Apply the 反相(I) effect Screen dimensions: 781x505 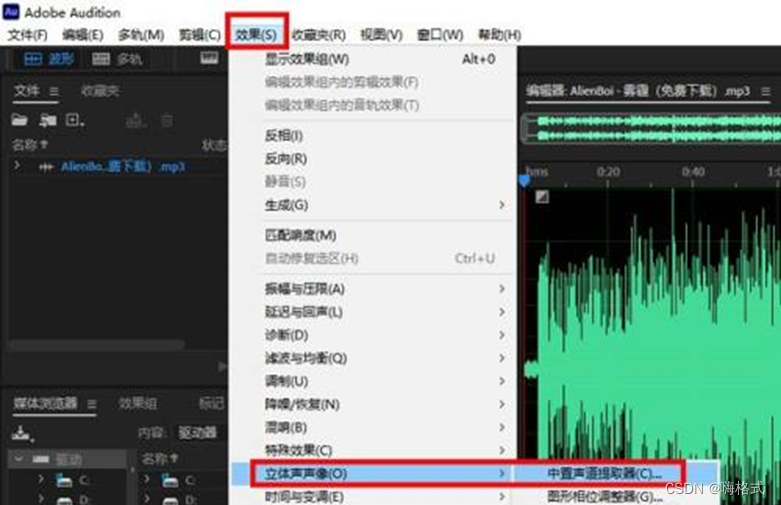(x=371, y=136)
